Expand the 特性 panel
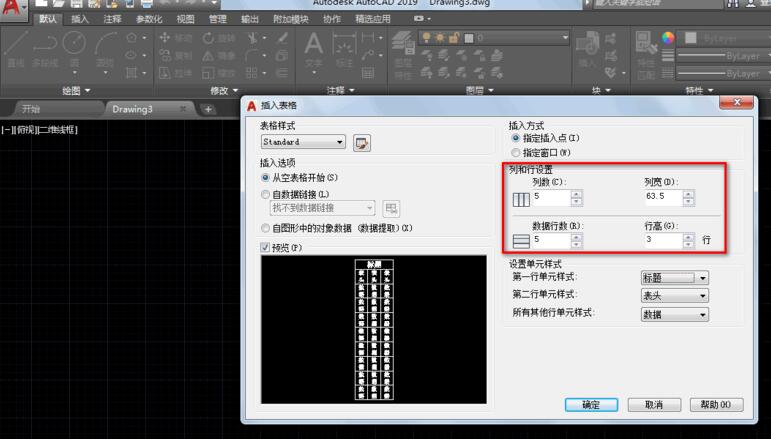The width and height of the screenshot is (771, 439). coord(700,90)
